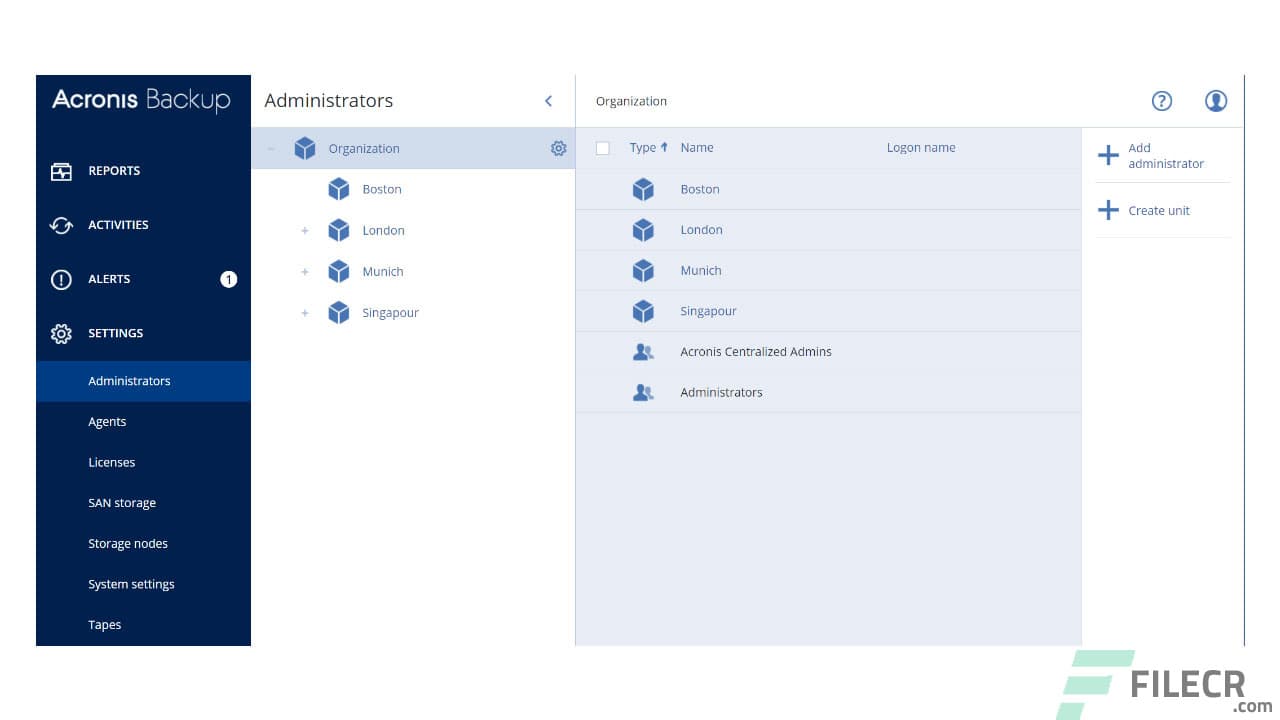
Task: Collapse the Administrators panel with the chevron
Action: click(x=548, y=100)
